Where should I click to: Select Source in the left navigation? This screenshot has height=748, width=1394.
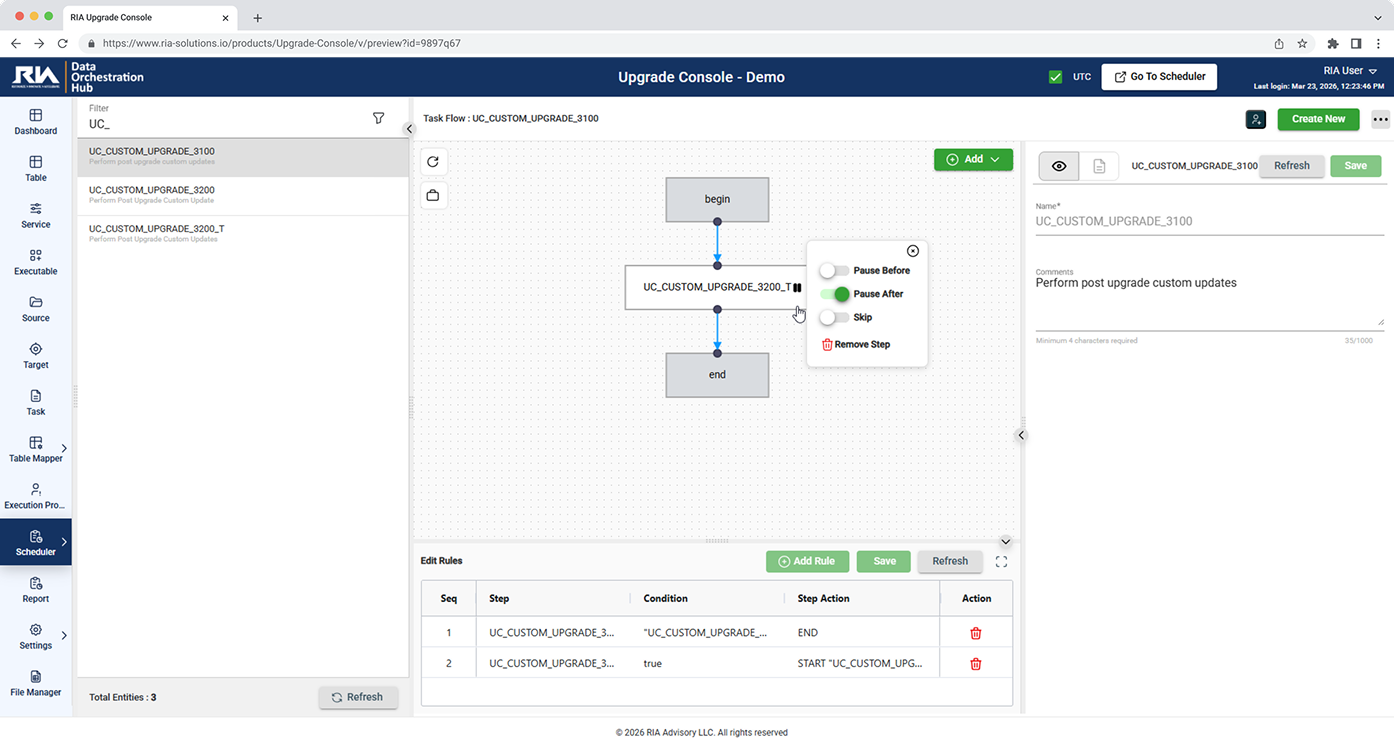pyautogui.click(x=36, y=310)
